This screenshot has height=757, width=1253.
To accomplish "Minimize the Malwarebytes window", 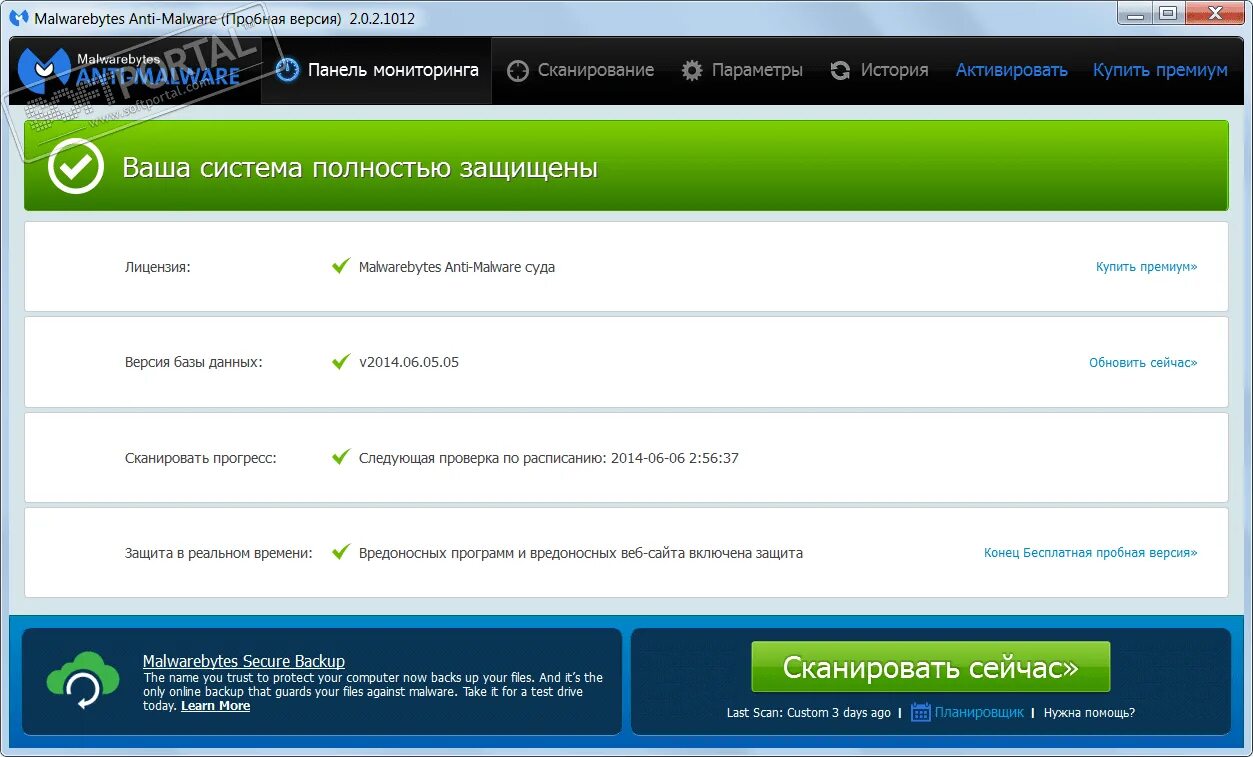I will [1136, 12].
